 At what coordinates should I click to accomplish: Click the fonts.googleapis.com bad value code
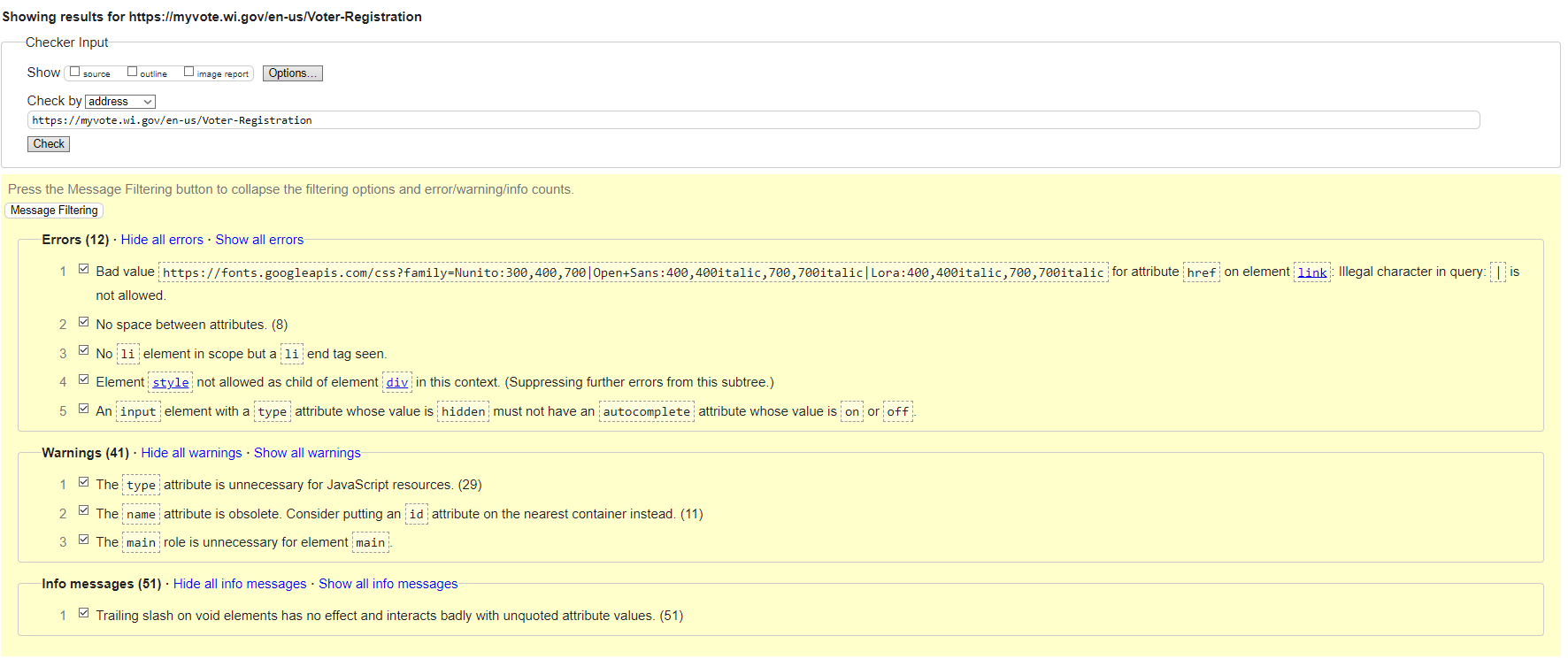634,272
